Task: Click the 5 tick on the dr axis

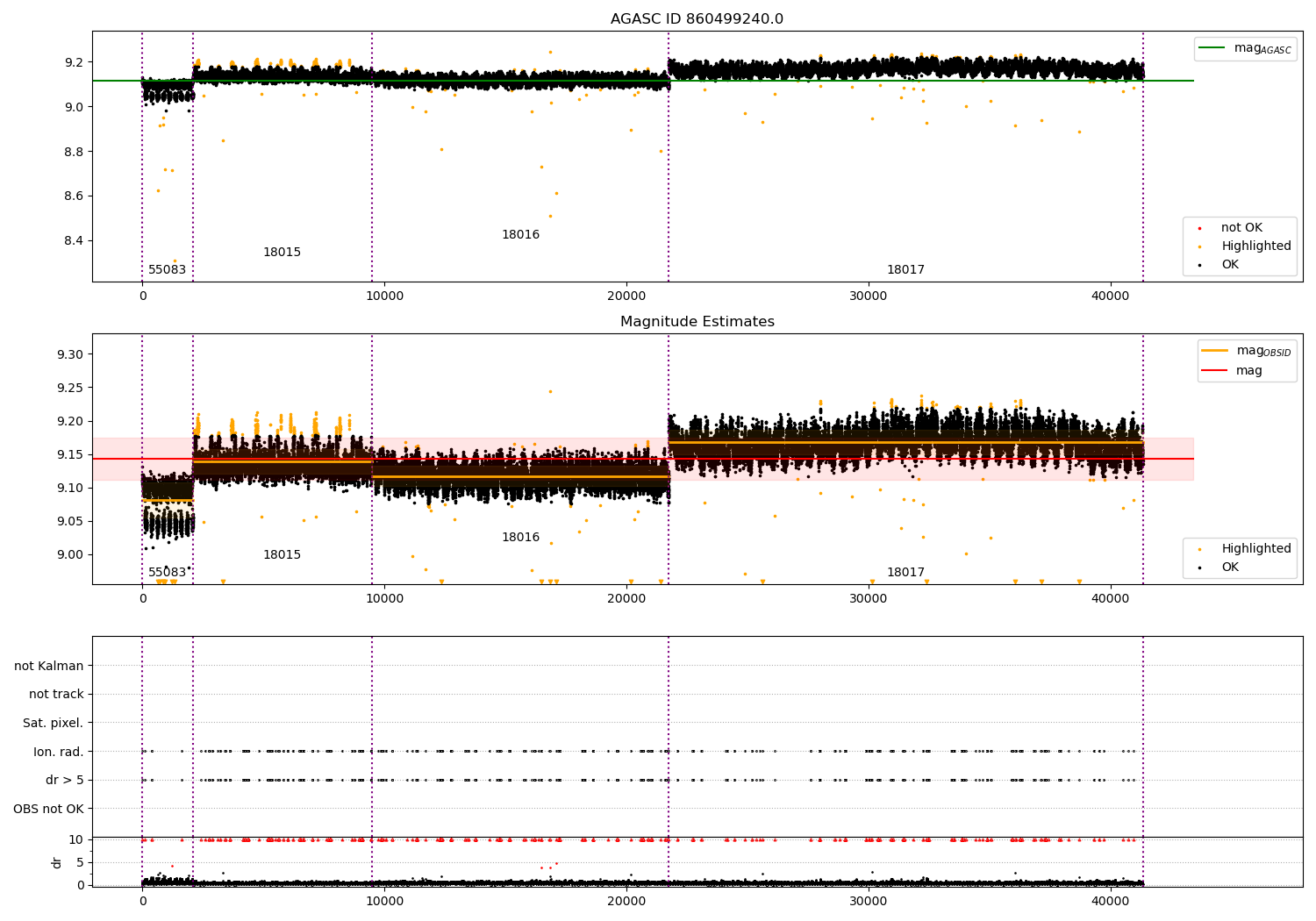Action: [x=80, y=863]
